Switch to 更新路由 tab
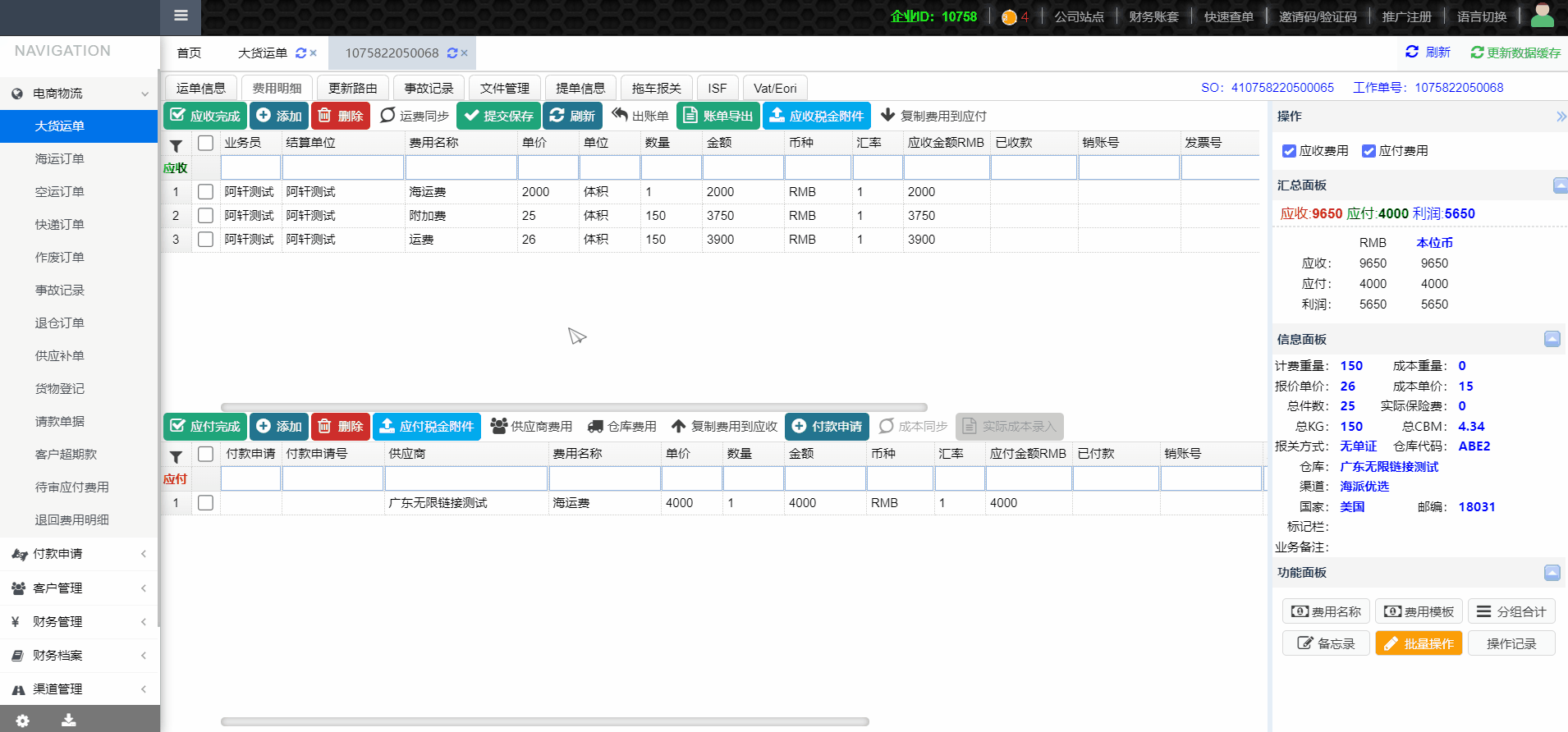The height and width of the screenshot is (732, 1568). (353, 88)
